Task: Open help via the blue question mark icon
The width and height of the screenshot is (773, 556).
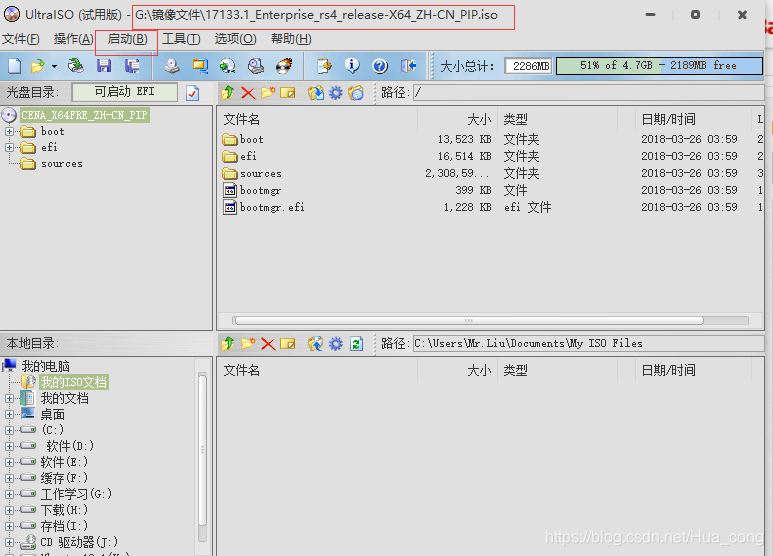Action: [x=380, y=66]
